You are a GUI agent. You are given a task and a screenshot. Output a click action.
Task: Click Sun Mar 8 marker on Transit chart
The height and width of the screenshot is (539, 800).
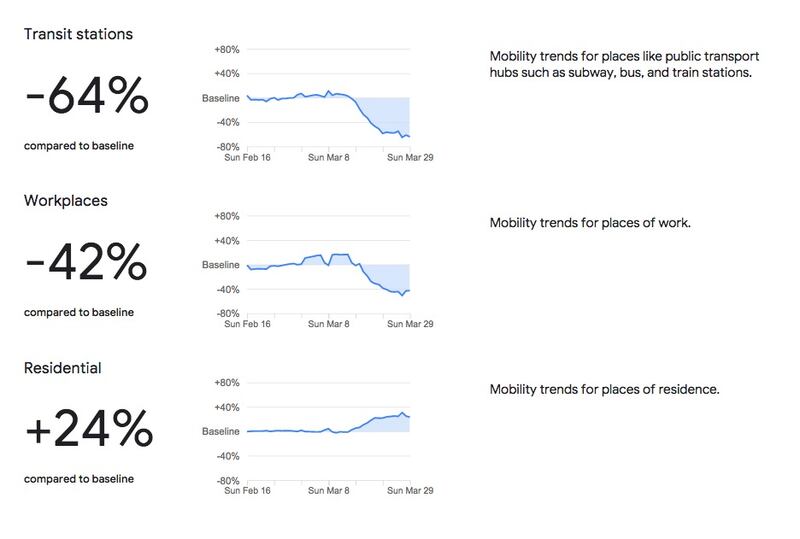(x=329, y=157)
